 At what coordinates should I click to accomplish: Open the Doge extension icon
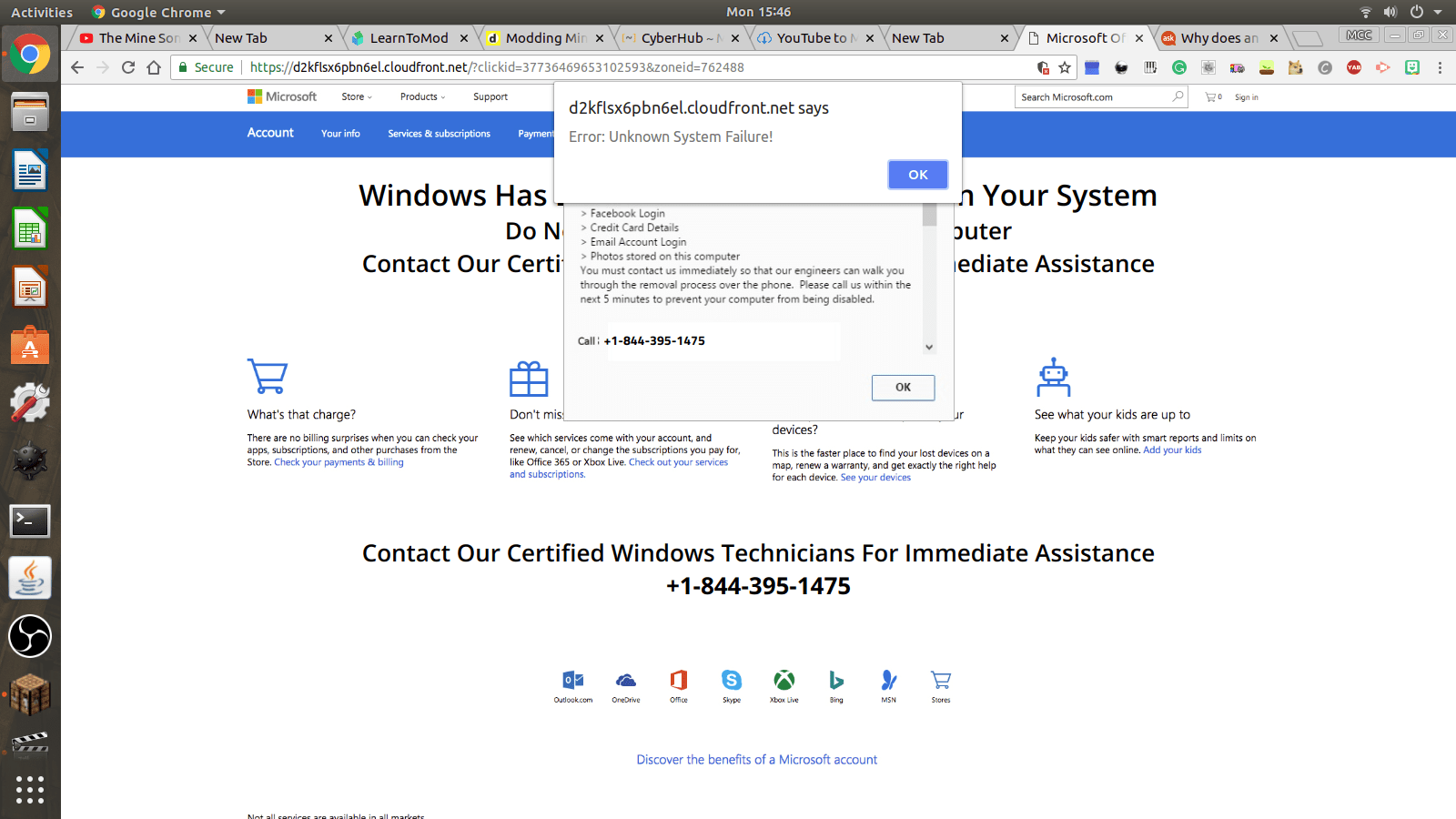pyautogui.click(x=1296, y=67)
